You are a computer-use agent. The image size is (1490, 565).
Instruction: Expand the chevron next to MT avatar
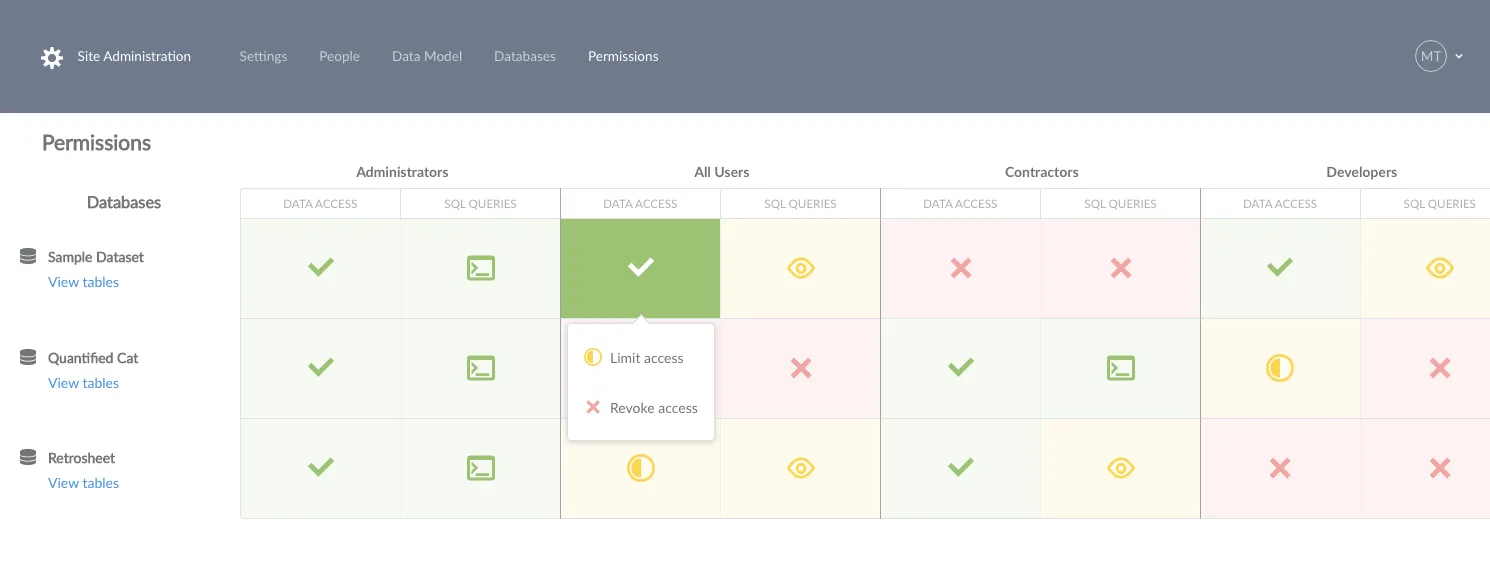click(1459, 57)
